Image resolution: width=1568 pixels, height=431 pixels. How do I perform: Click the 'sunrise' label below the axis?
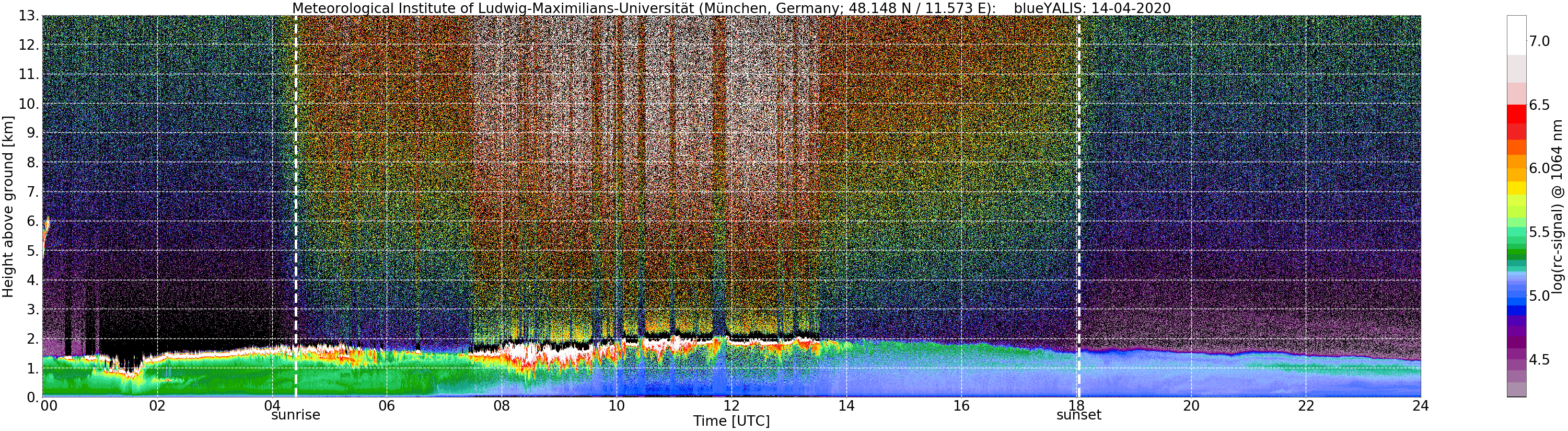click(295, 415)
